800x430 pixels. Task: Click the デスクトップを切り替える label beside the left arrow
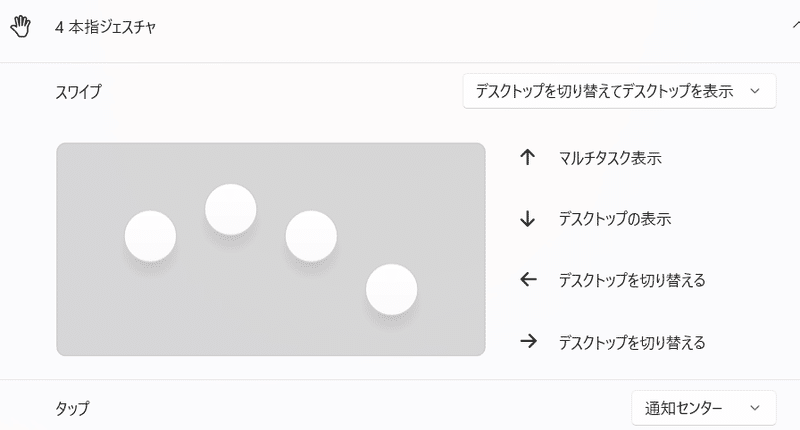[632, 280]
